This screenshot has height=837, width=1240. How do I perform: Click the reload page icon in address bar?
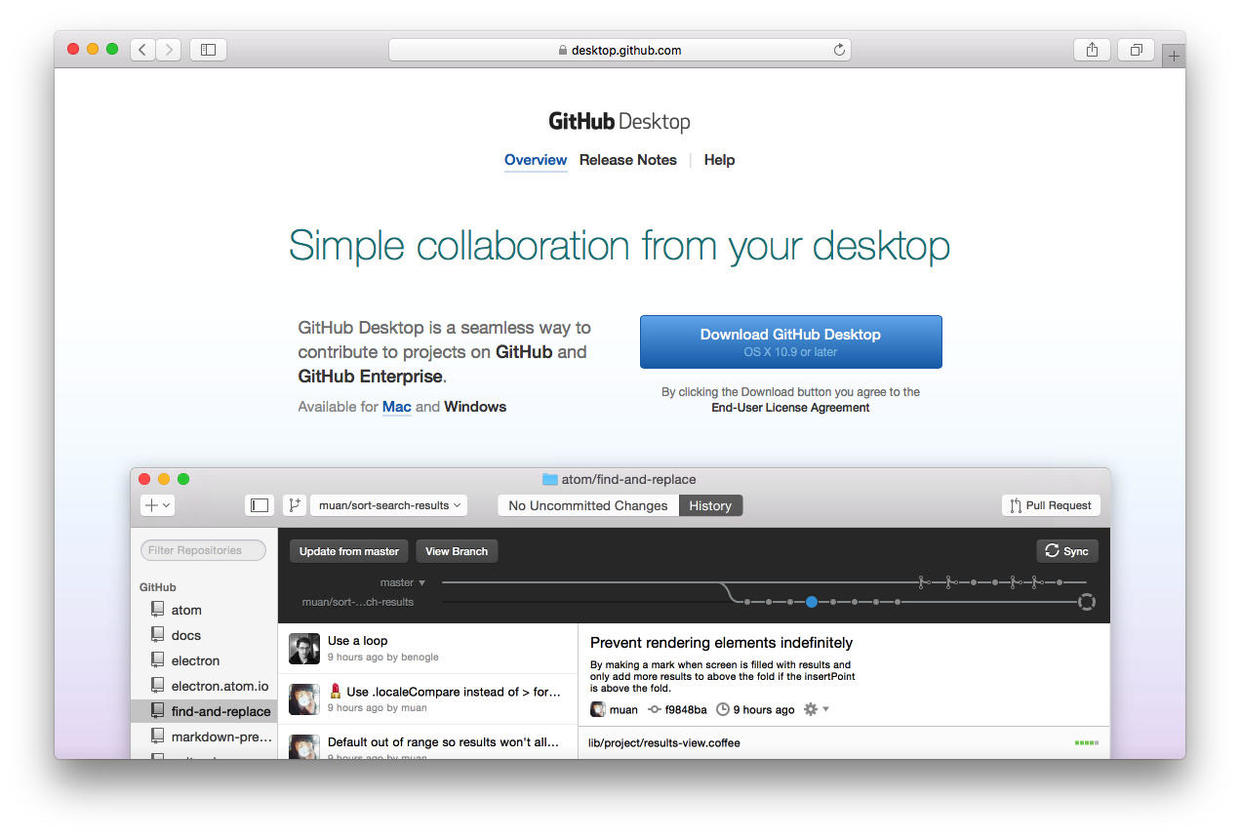pos(839,50)
